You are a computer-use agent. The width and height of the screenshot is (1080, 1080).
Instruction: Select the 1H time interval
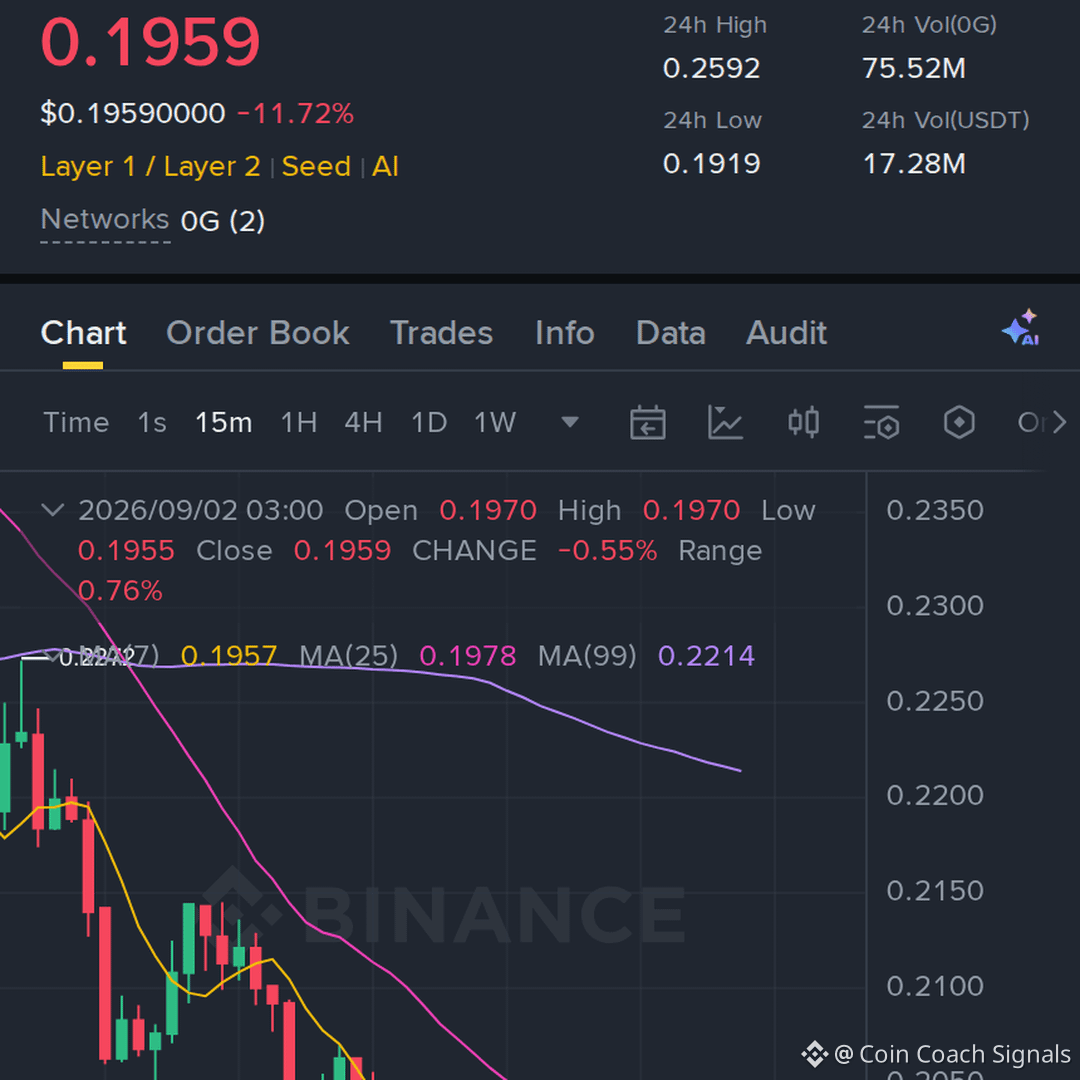299,422
